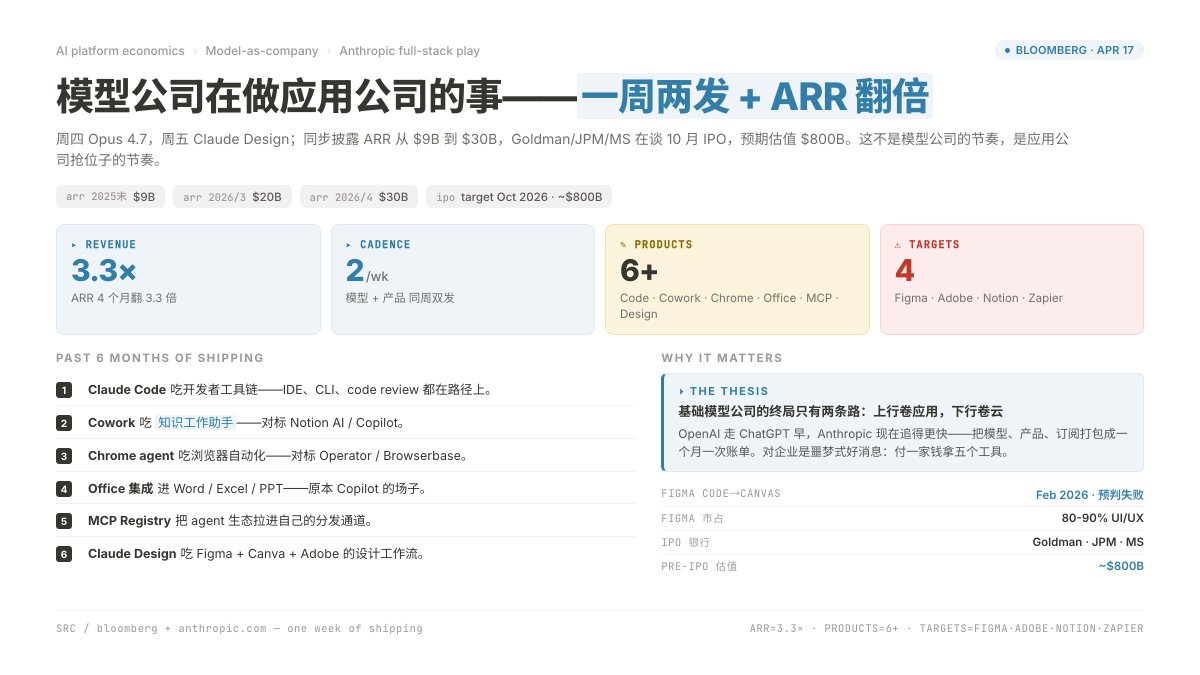Screen dimensions: 1200x675
Task: Click number badge 1 beside Claude Code
Action: click(64, 390)
